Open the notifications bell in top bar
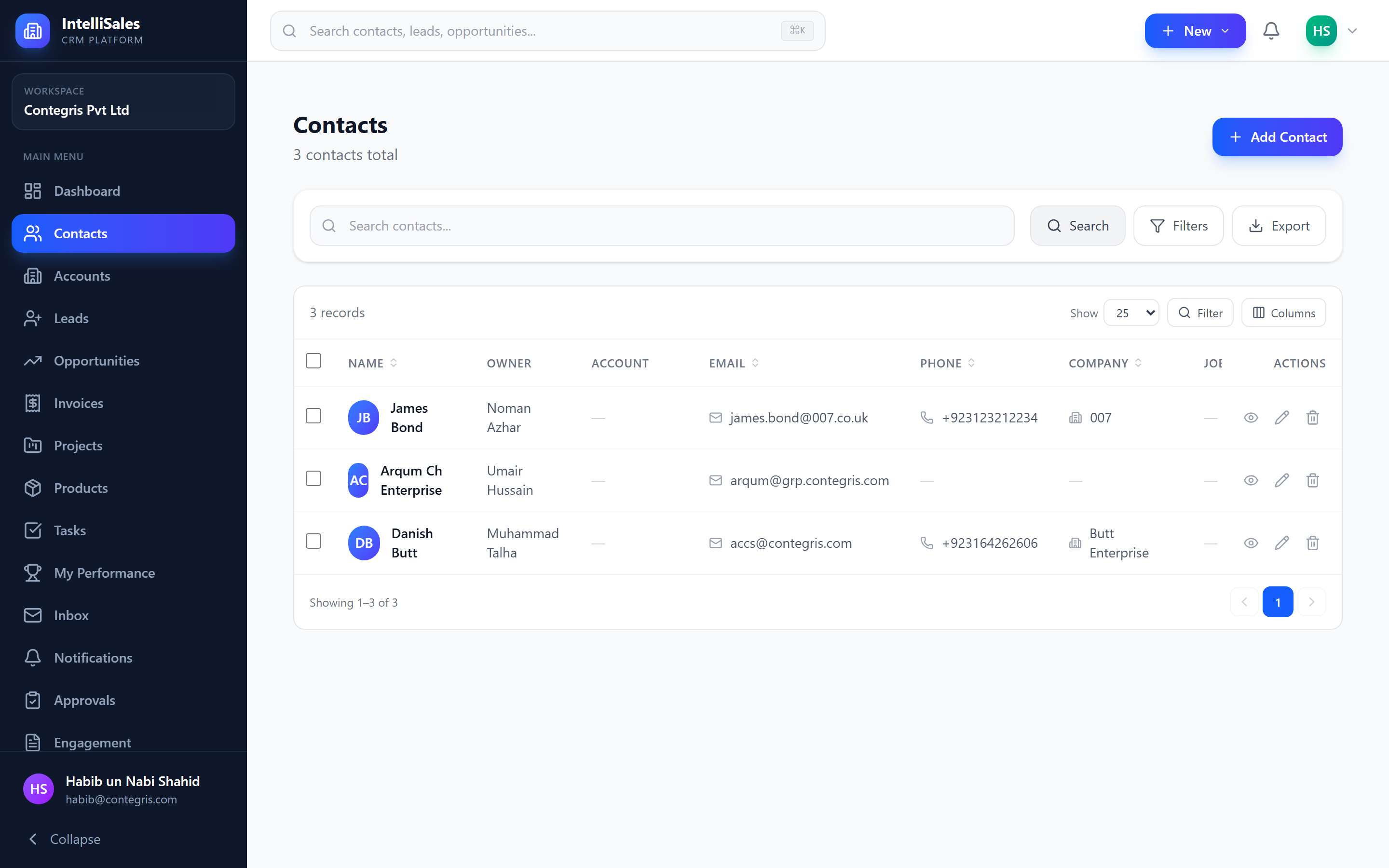This screenshot has width=1389, height=868. [x=1271, y=31]
